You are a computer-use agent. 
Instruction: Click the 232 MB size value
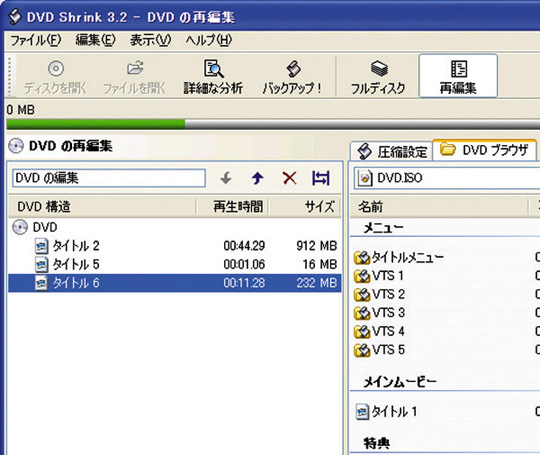pyautogui.click(x=316, y=283)
